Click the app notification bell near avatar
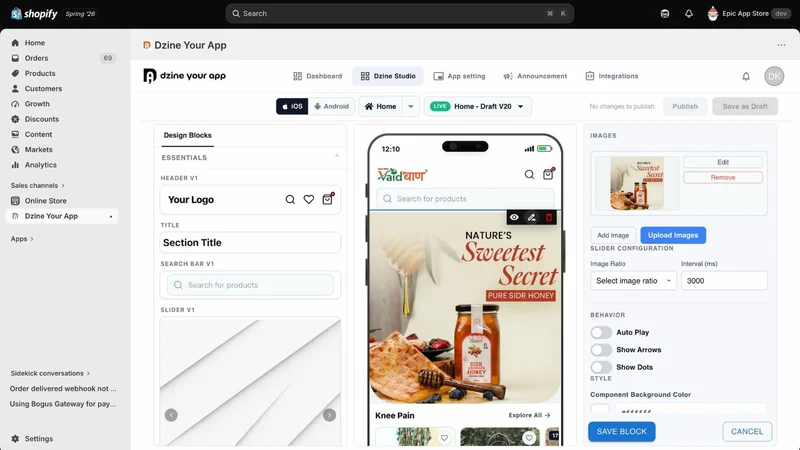 746,77
